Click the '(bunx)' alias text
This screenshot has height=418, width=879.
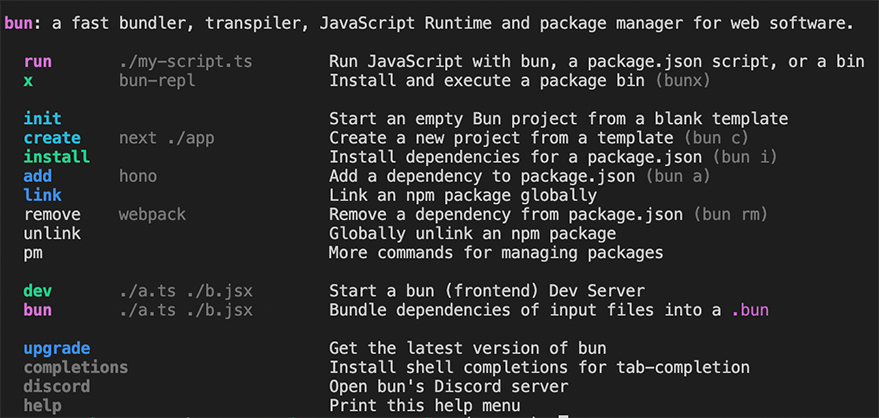(683, 81)
